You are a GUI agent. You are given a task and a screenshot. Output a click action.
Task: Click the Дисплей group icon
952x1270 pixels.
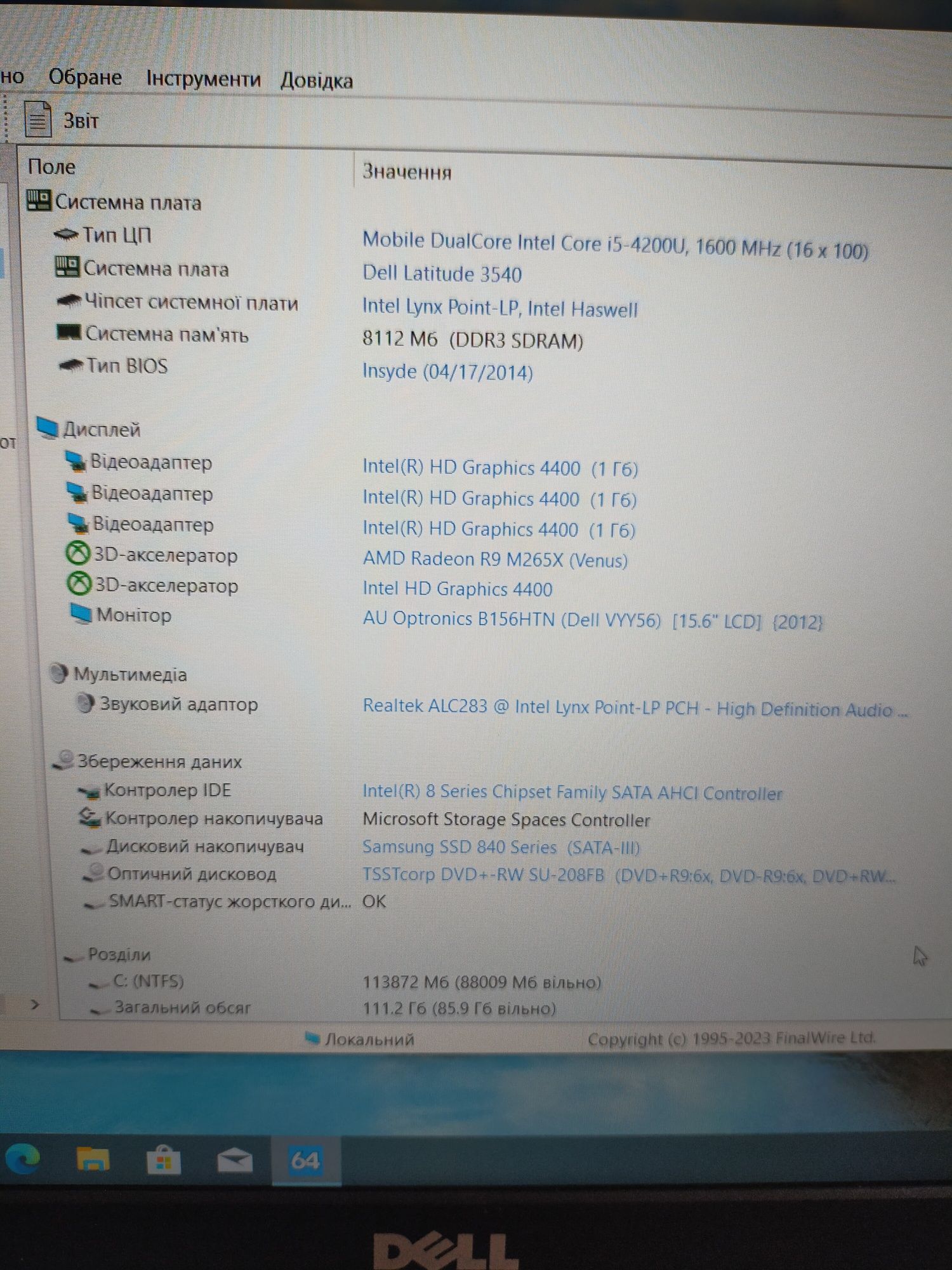(x=48, y=427)
